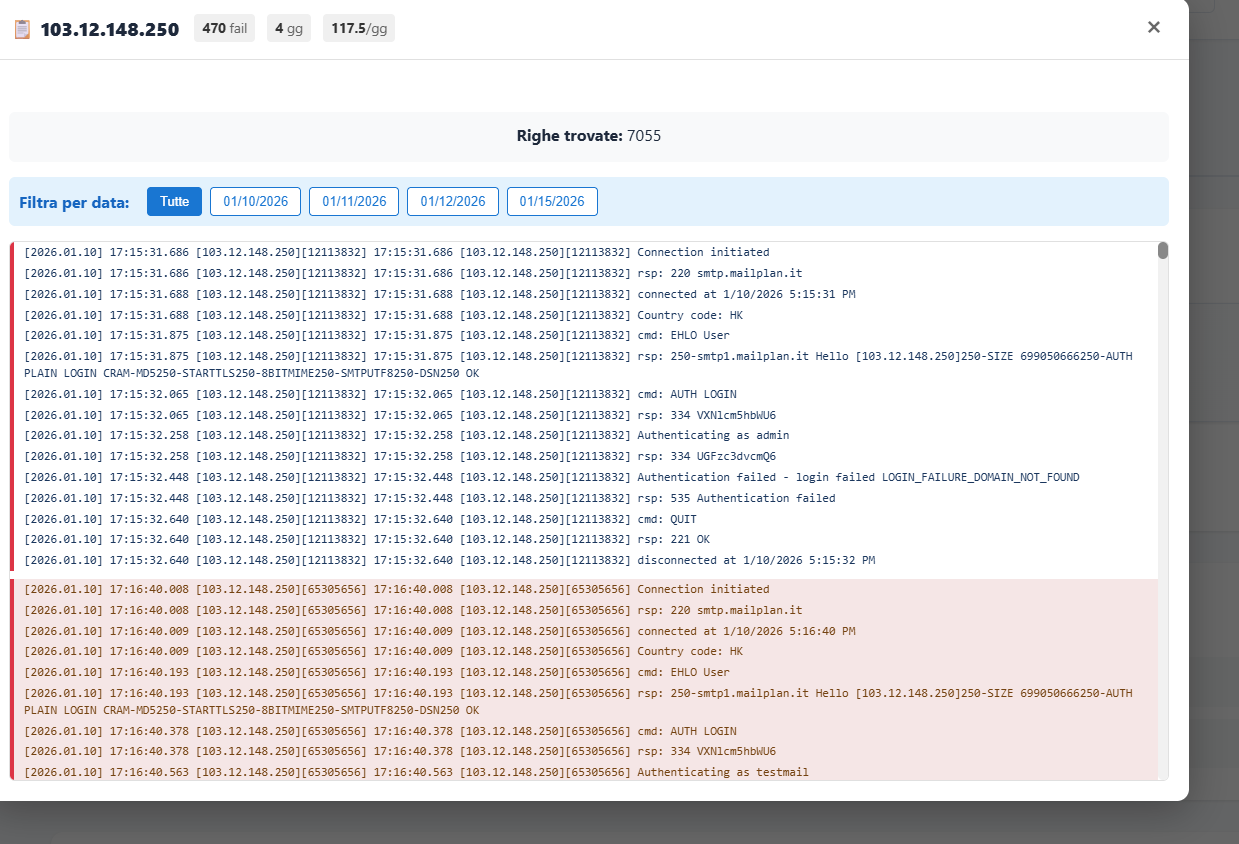Select the 'Authenticating as testmail' log line

pyautogui.click(x=722, y=772)
